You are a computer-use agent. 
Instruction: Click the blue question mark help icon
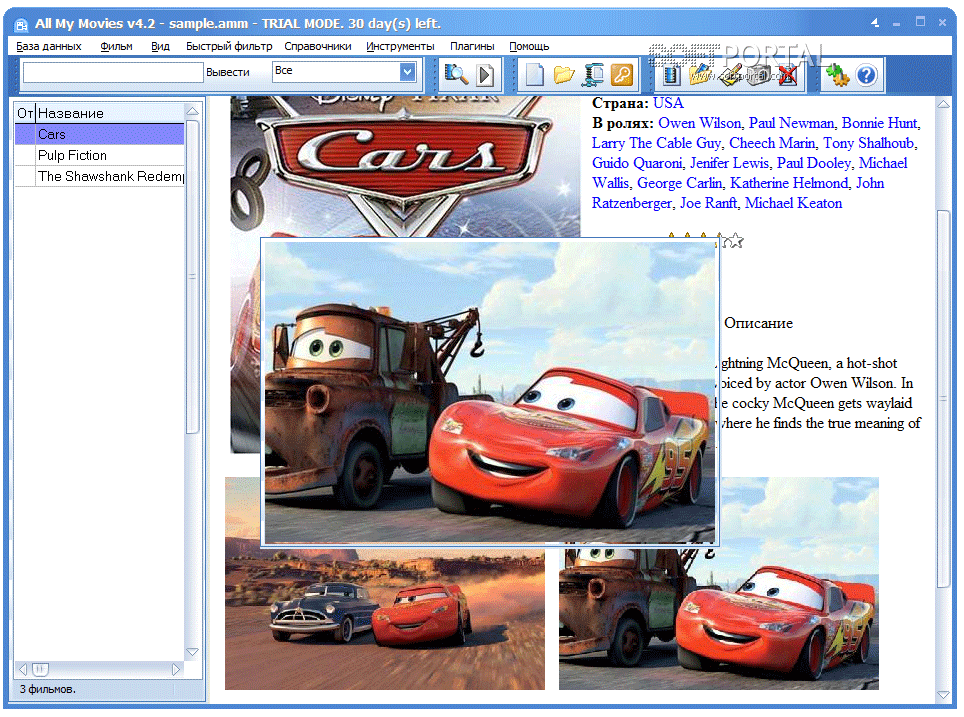pyautogui.click(x=866, y=75)
